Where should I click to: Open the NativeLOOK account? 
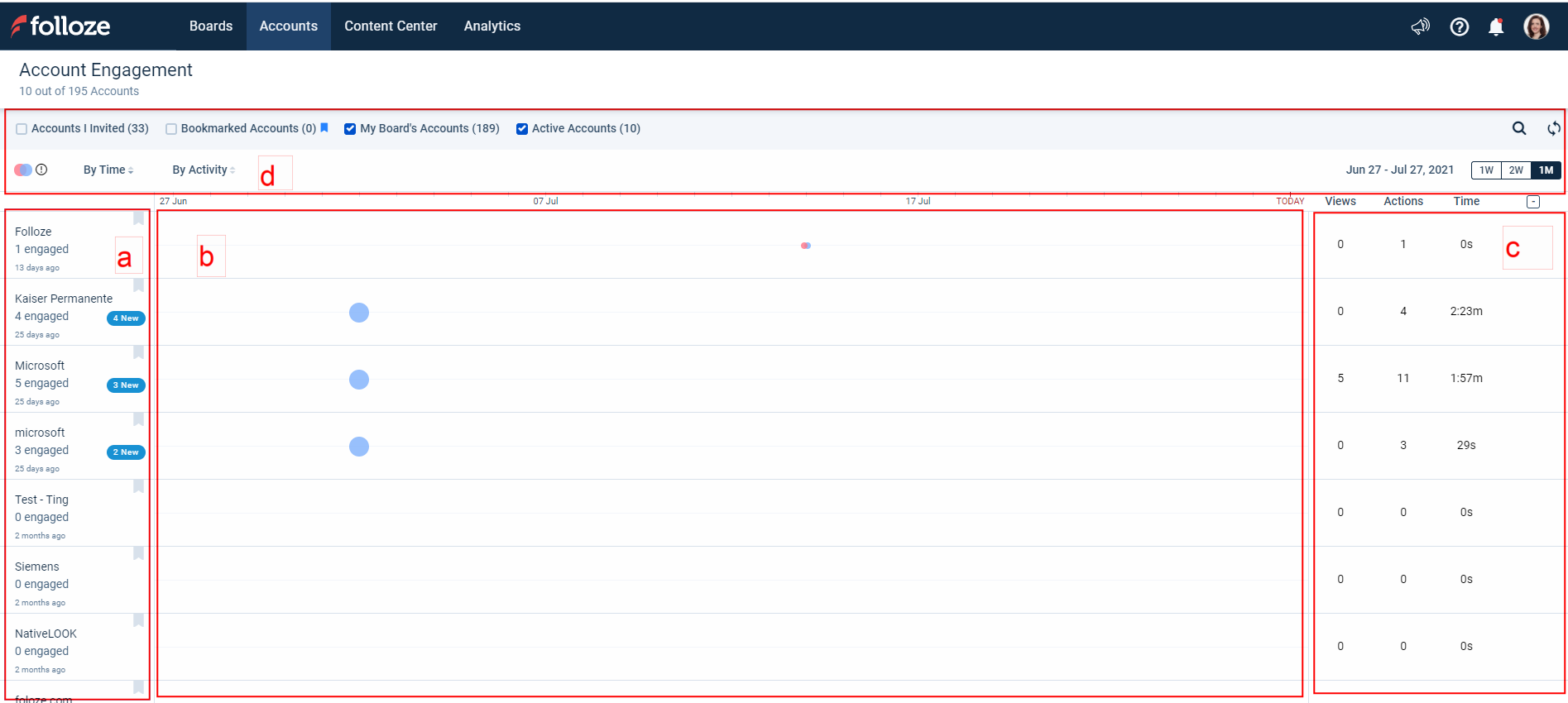coord(46,634)
